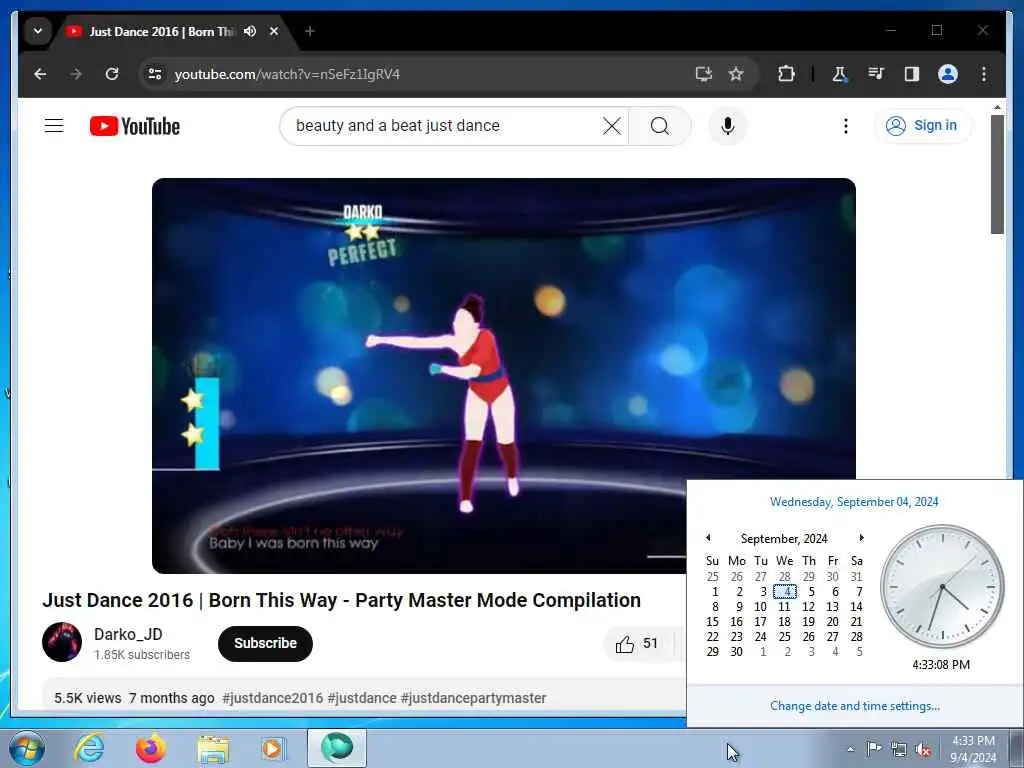1024x768 pixels.
Task: Clear the YouTube search query
Action: click(x=612, y=126)
